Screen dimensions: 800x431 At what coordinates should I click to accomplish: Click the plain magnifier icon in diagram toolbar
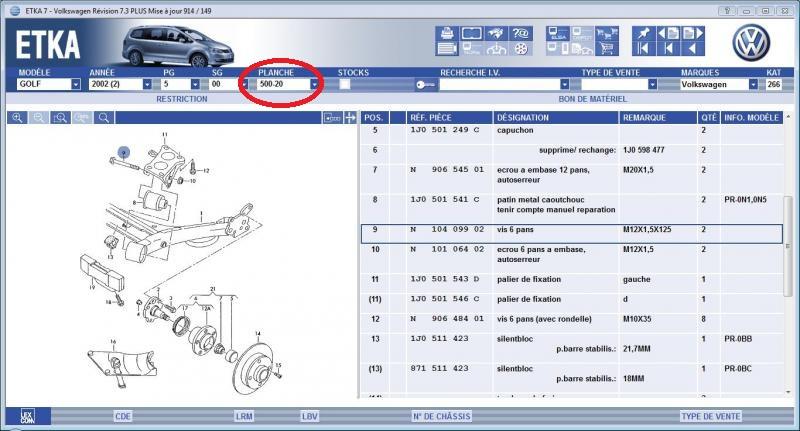104,118
